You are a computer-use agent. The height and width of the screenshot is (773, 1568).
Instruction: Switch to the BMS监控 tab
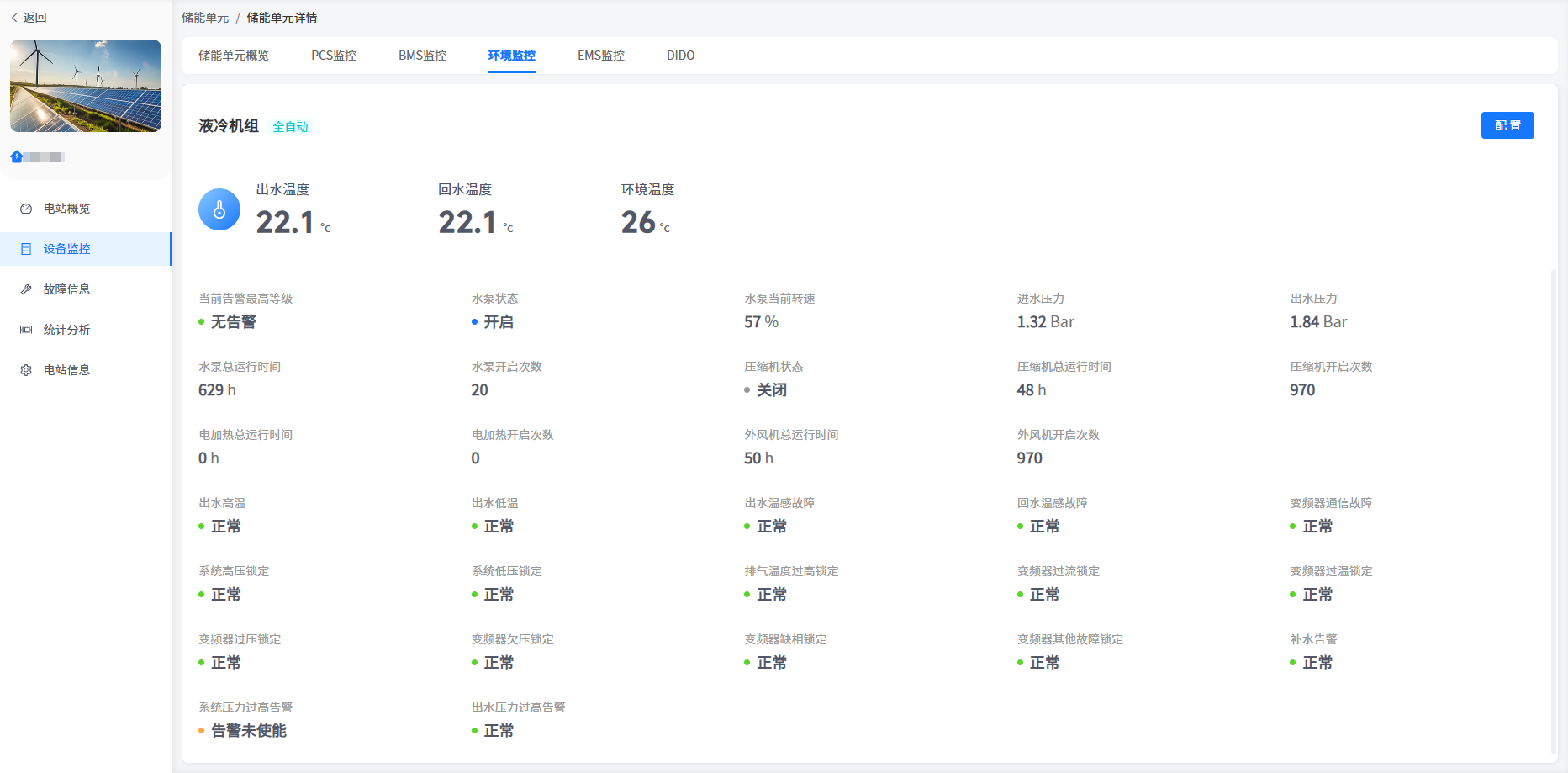[422, 56]
